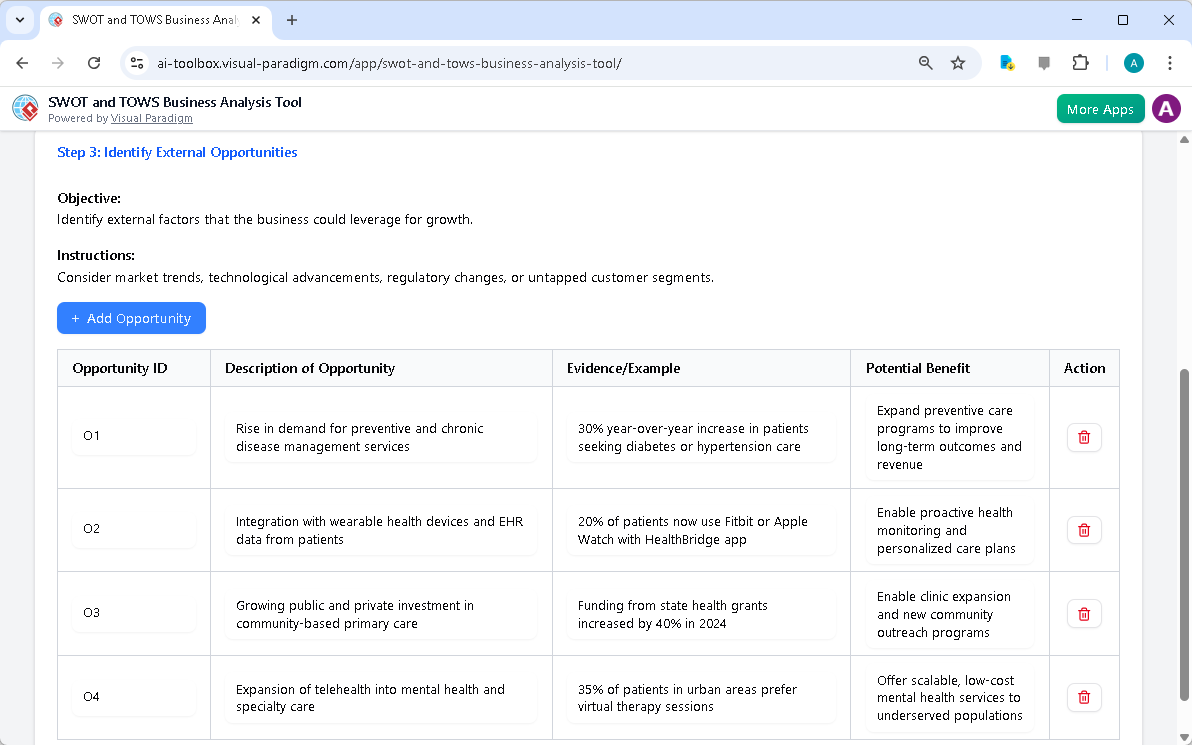Reload the page with the refresh icon
The image size is (1192, 745).
click(x=94, y=62)
